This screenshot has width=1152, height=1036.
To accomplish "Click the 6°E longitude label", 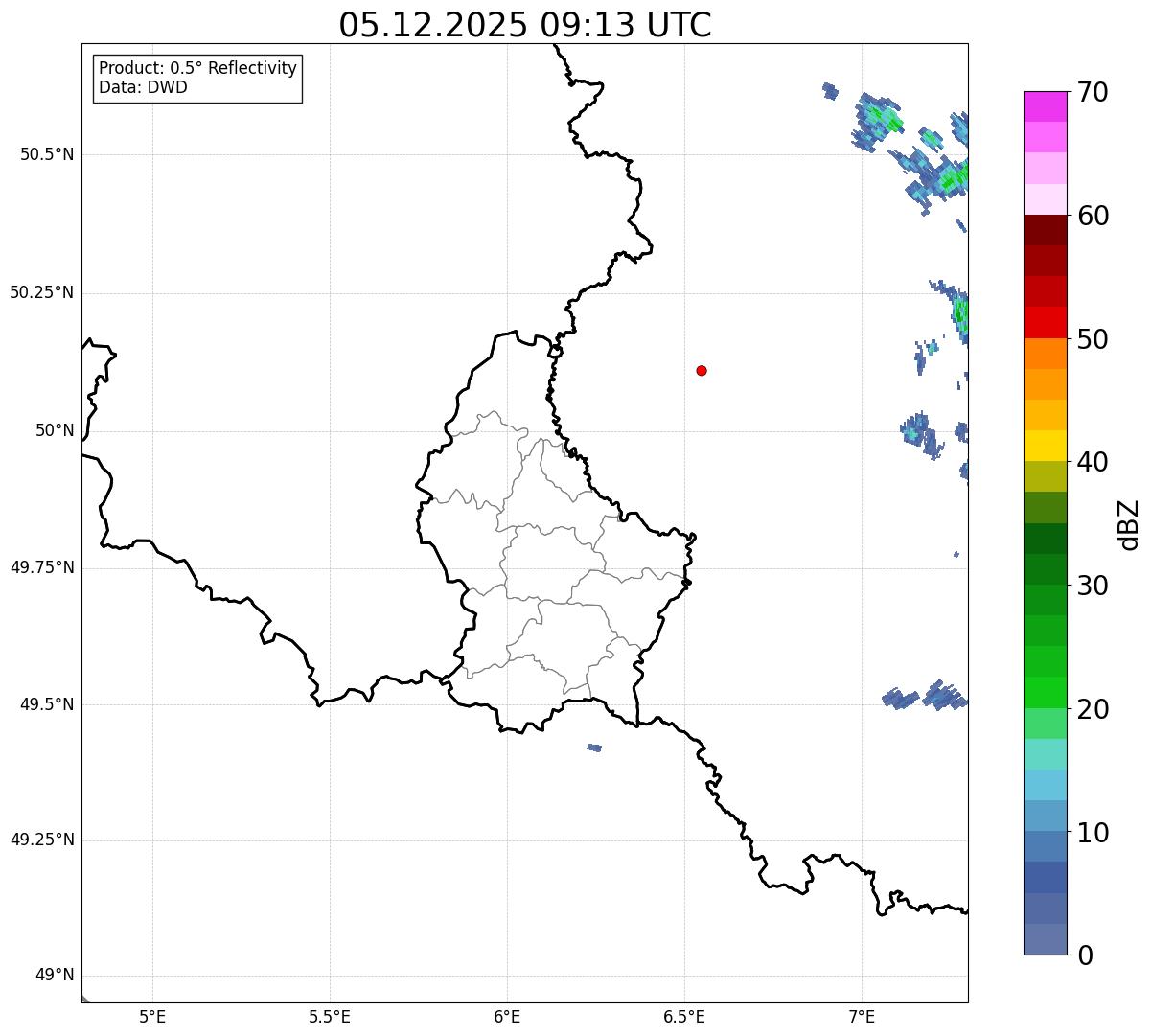I will [x=507, y=1017].
